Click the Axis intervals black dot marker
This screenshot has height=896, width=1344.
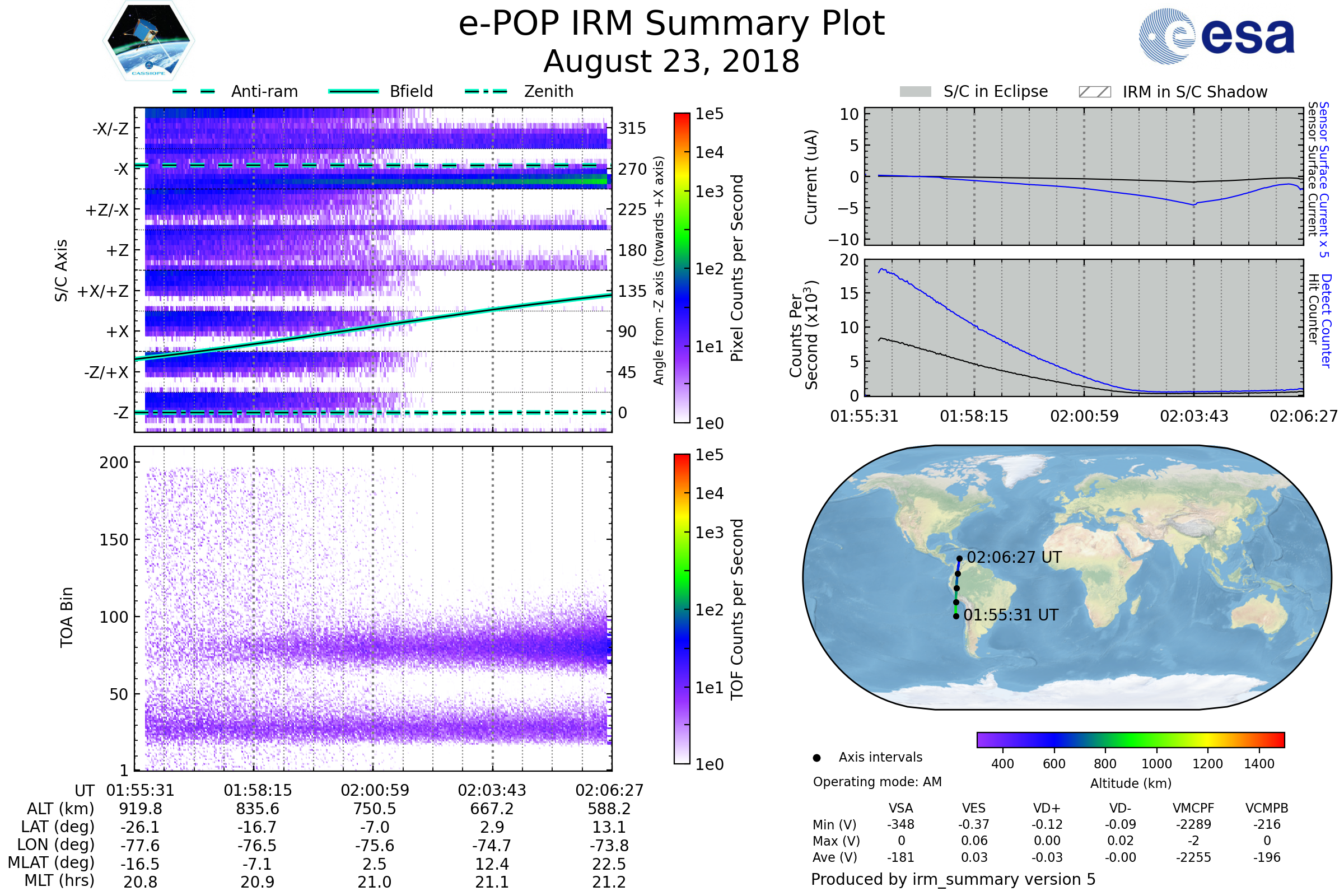pos(816,758)
